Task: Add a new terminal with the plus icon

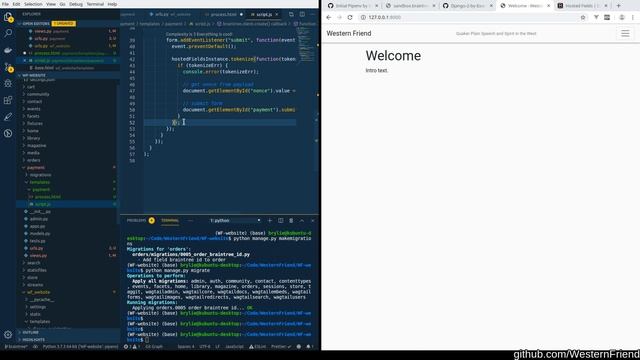Action: pos(269,220)
